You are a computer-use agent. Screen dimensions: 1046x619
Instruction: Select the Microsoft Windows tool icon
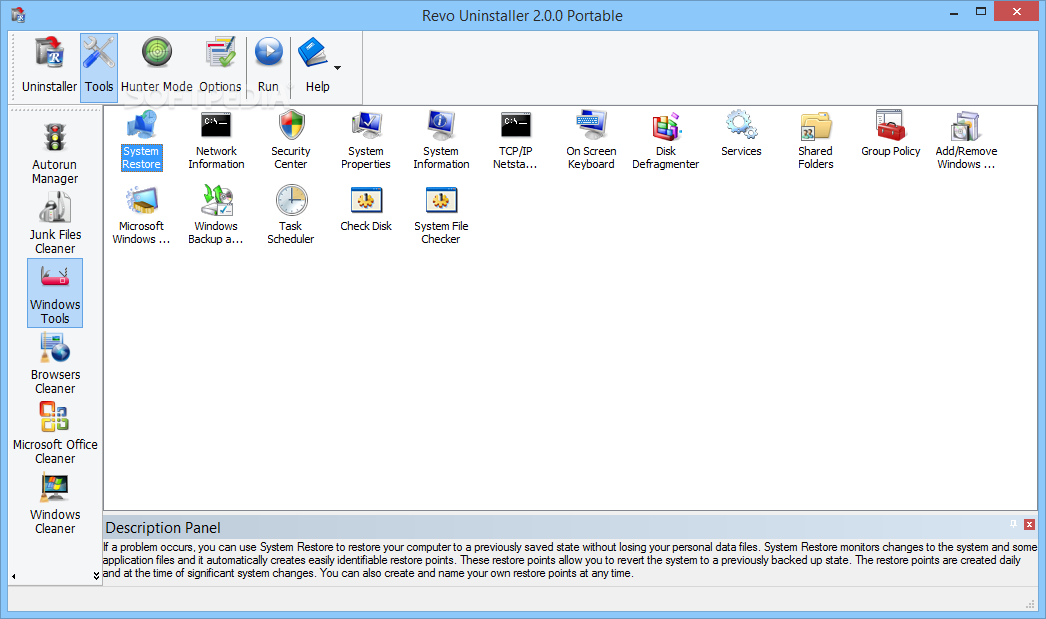pos(141,215)
